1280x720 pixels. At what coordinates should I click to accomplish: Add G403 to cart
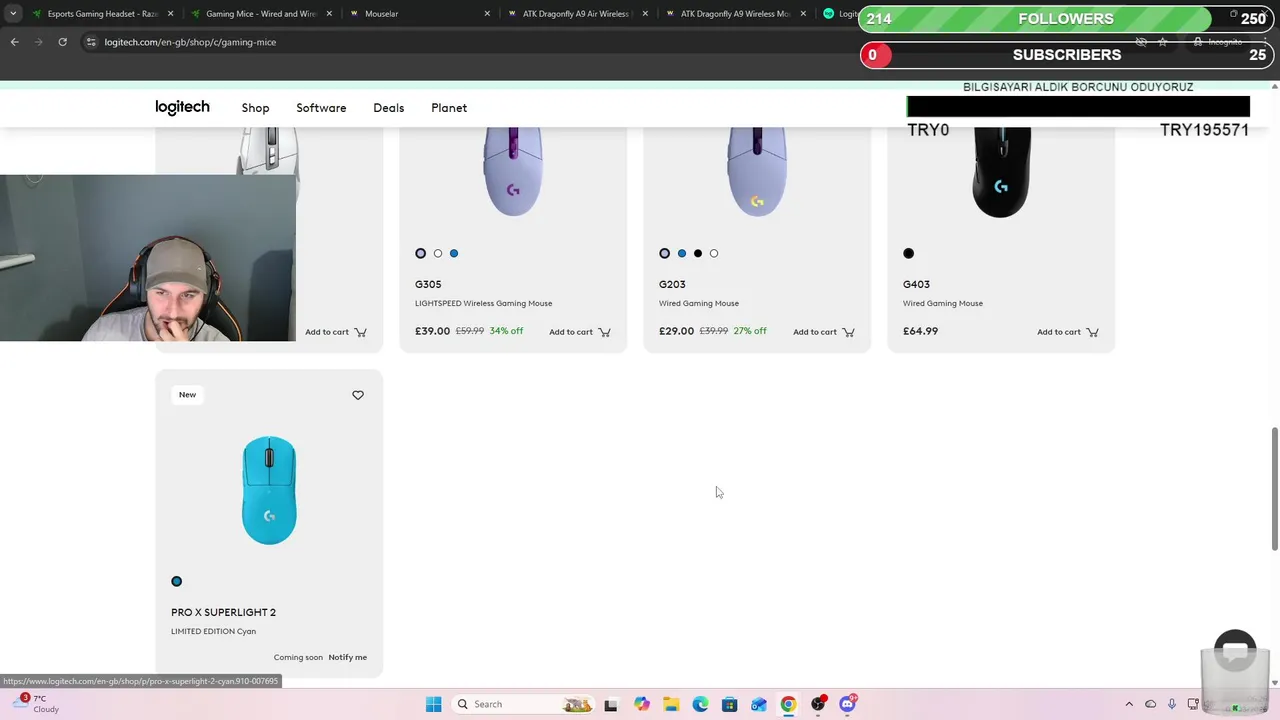1068,332
